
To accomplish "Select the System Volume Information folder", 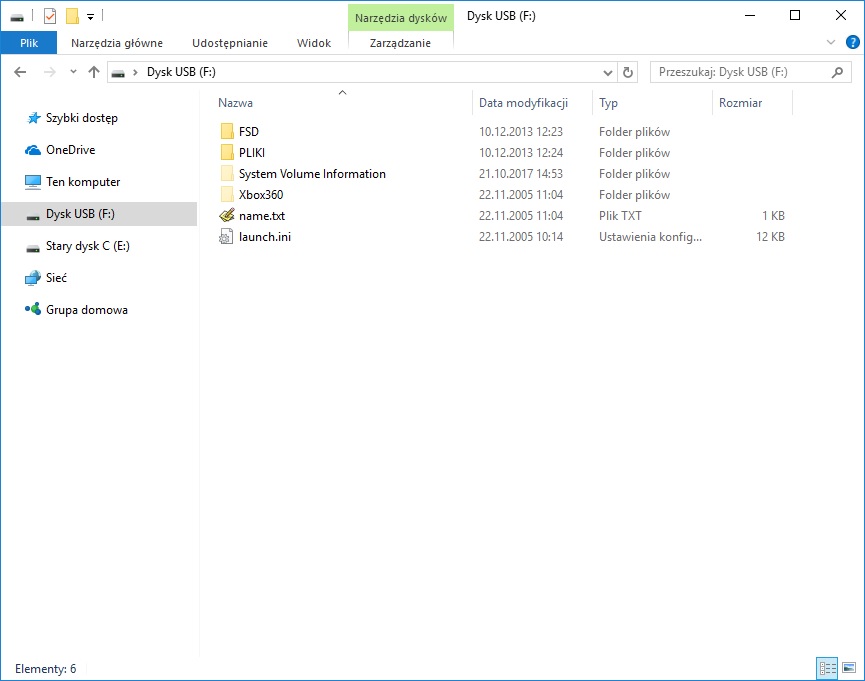I will (312, 173).
